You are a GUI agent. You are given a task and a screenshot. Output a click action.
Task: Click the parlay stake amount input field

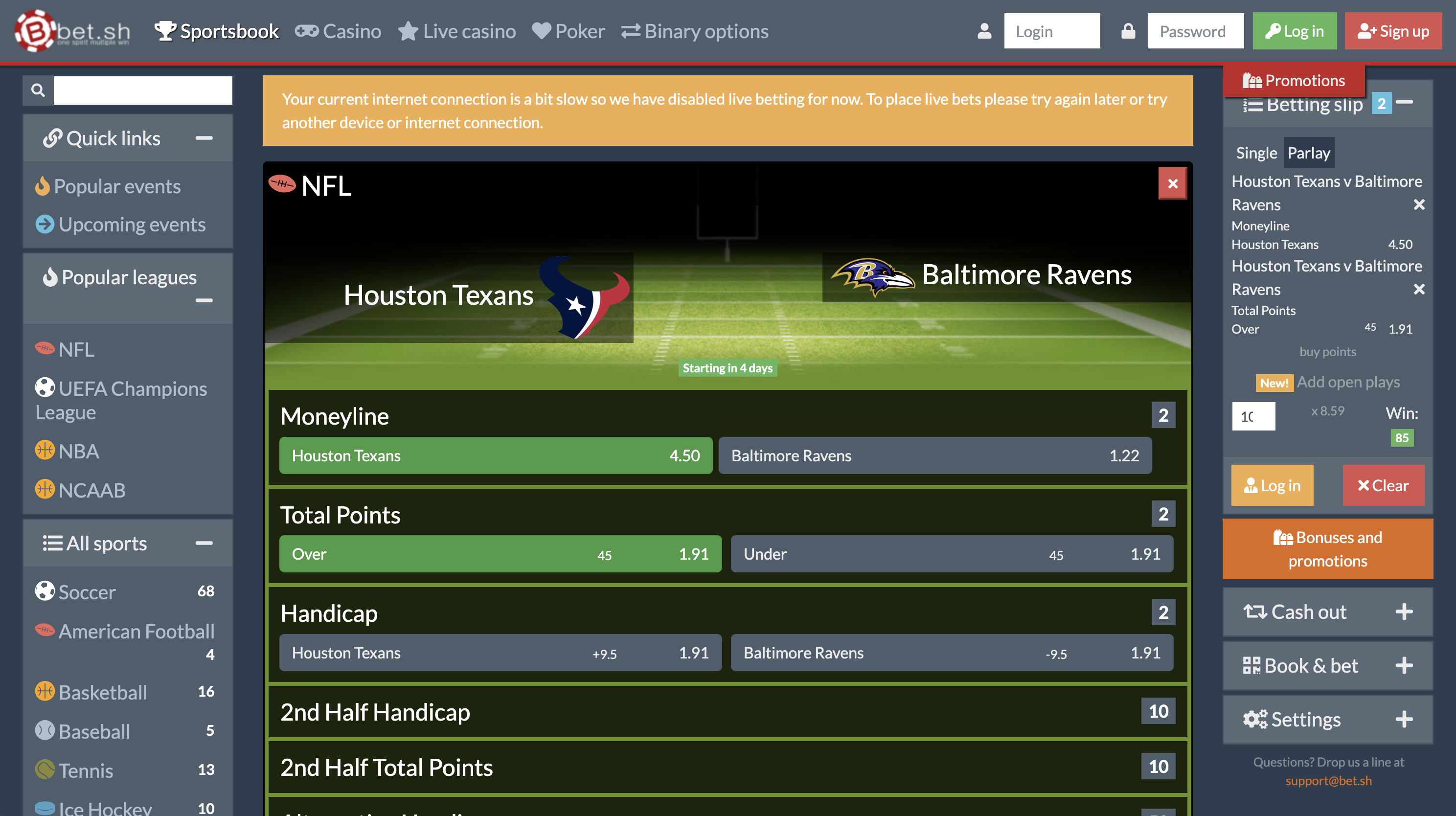(x=1253, y=416)
